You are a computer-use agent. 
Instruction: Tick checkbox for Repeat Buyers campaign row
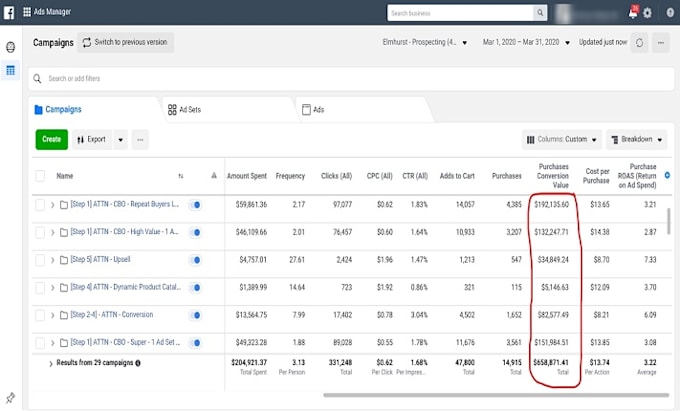tap(40, 205)
